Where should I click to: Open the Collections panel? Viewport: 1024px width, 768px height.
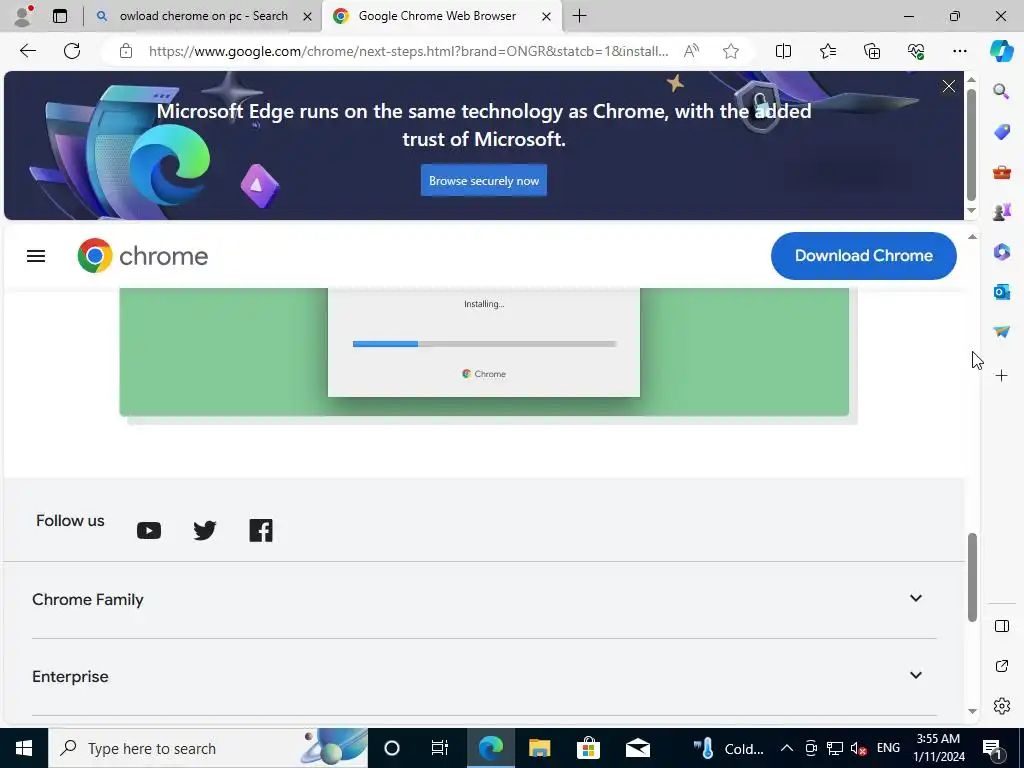(x=872, y=51)
